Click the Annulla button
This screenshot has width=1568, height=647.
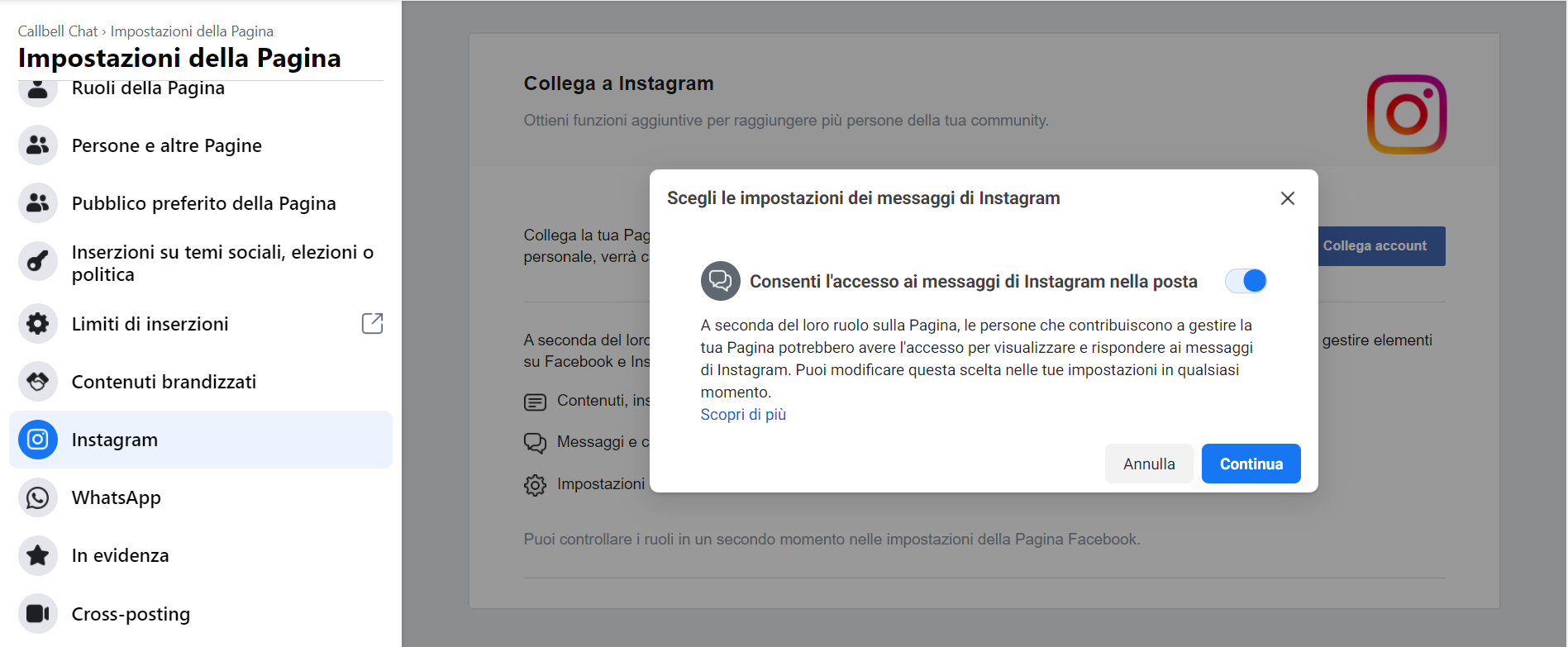[x=1149, y=464]
